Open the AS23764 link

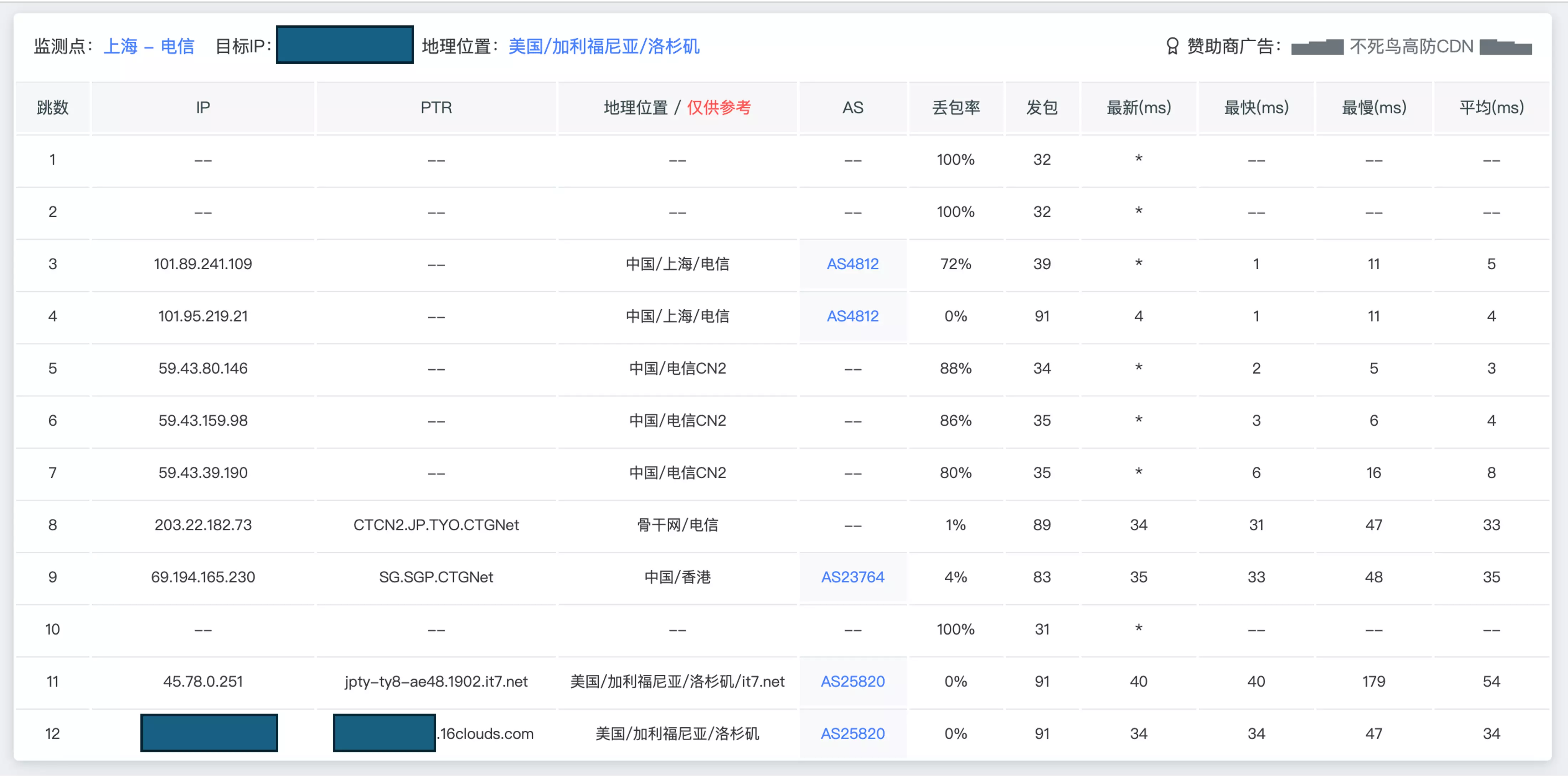coord(852,577)
